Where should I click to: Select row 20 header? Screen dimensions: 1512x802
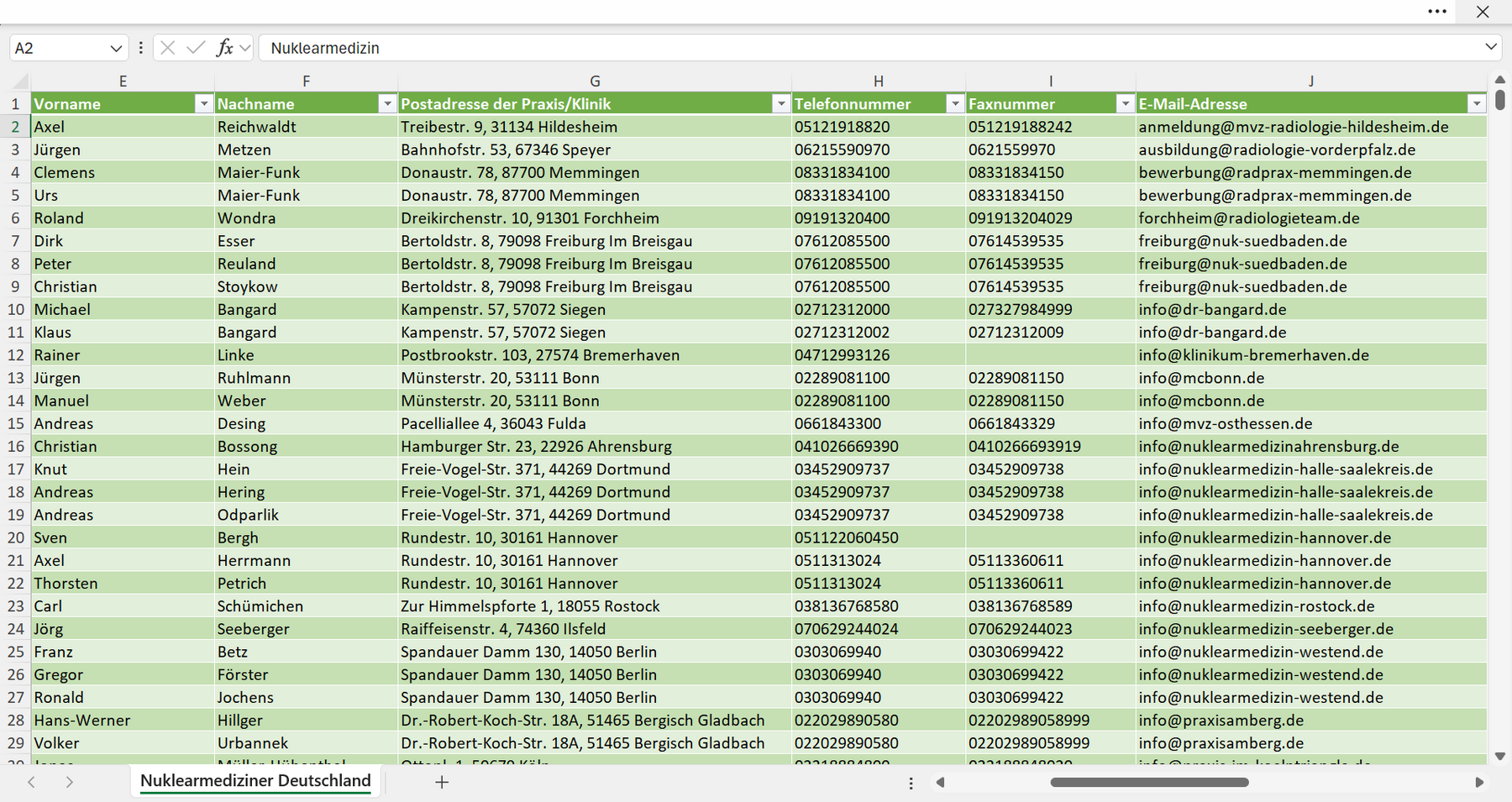[x=16, y=537]
